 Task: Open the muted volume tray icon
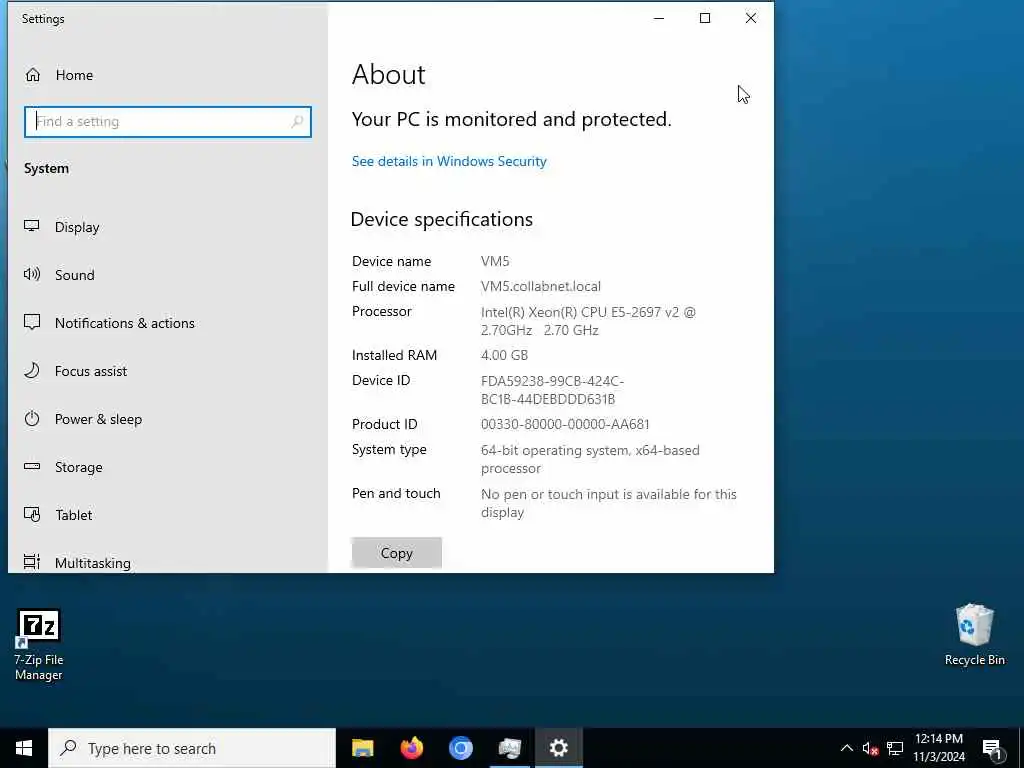coord(870,748)
